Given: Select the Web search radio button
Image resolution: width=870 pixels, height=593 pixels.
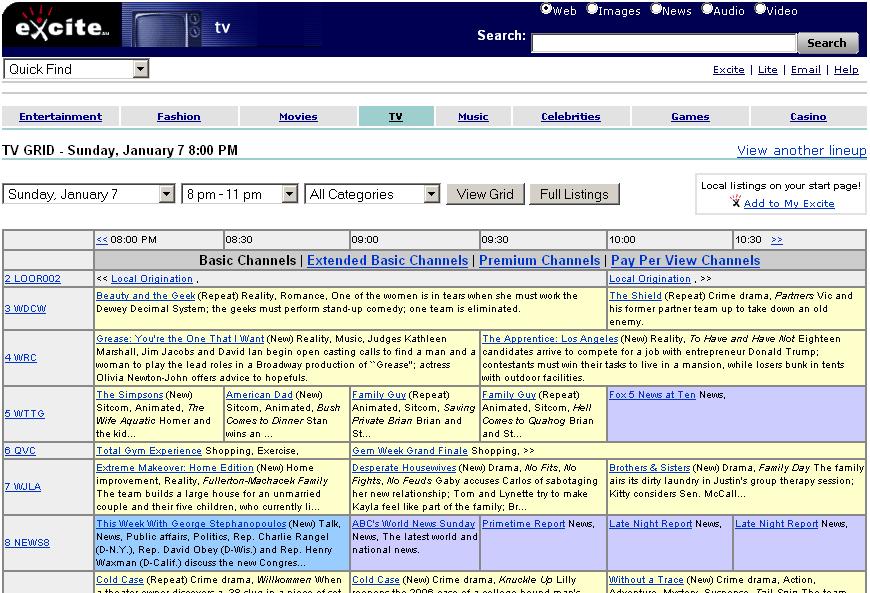Looking at the screenshot, I should (x=546, y=9).
